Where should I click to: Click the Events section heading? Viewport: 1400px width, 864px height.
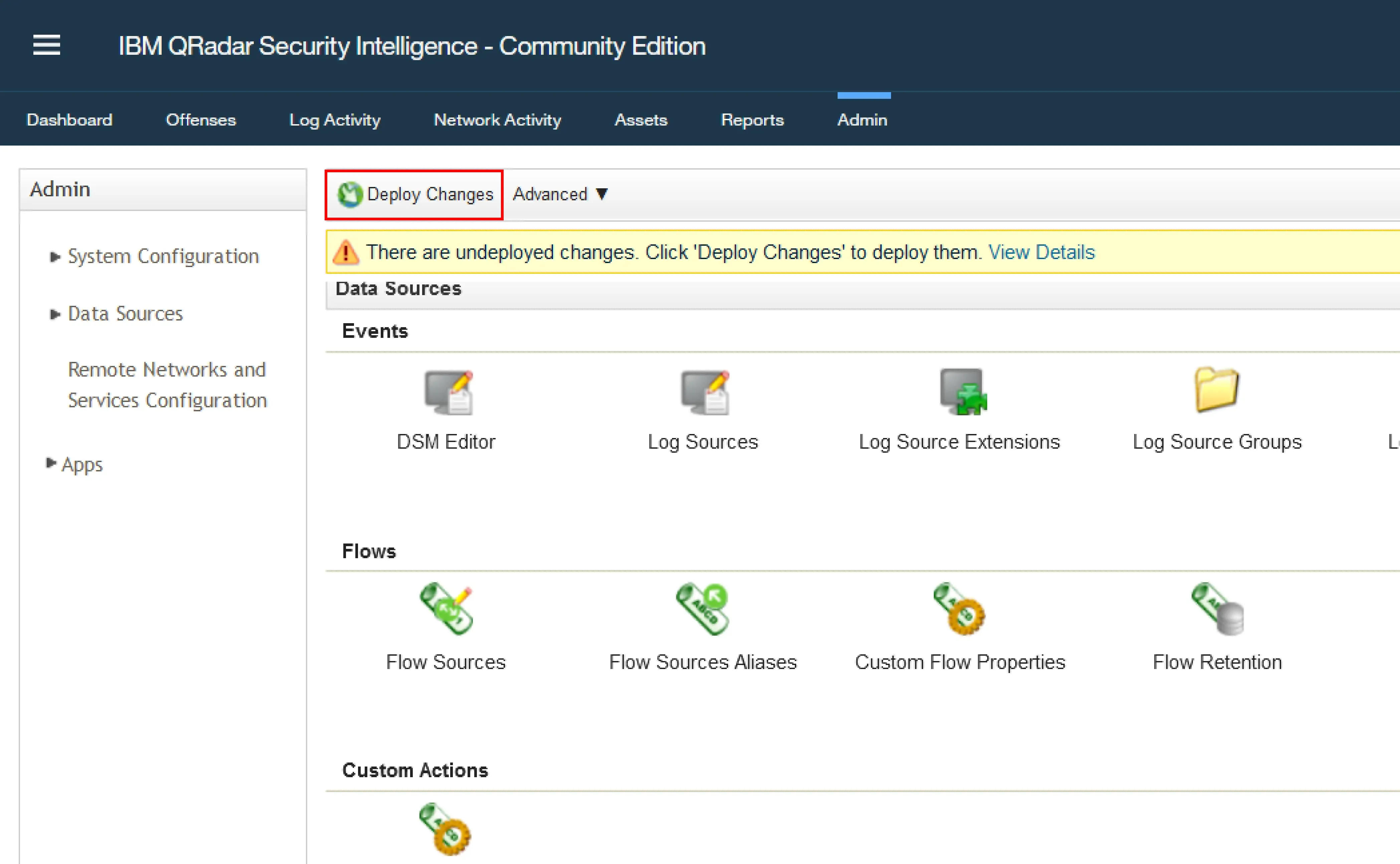coord(375,332)
